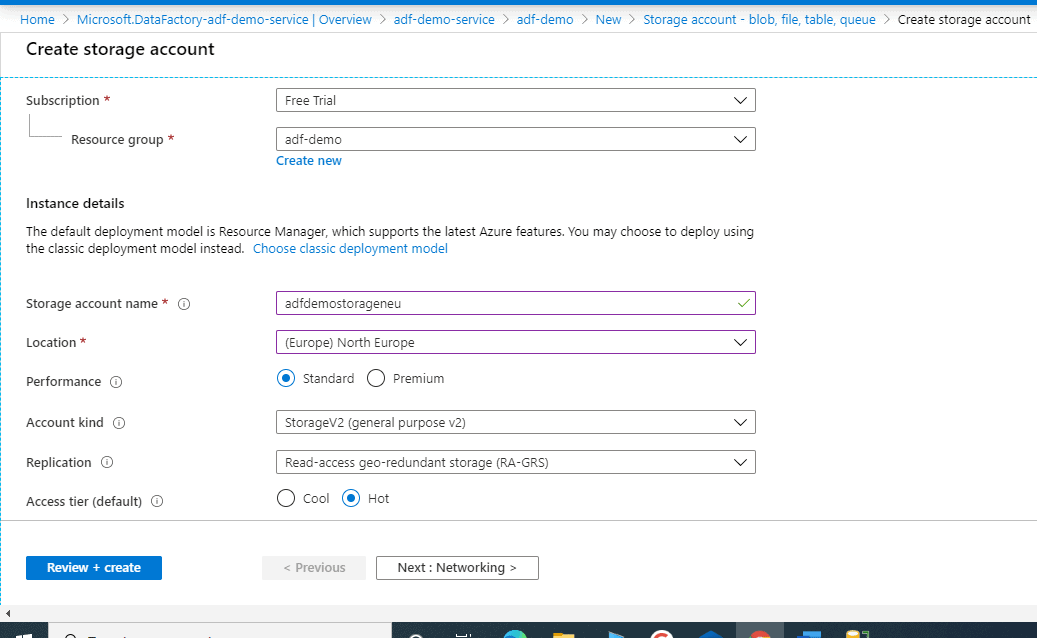Click the Storage account name text field
Screen dimensions: 1037x638
[x=505, y=303]
